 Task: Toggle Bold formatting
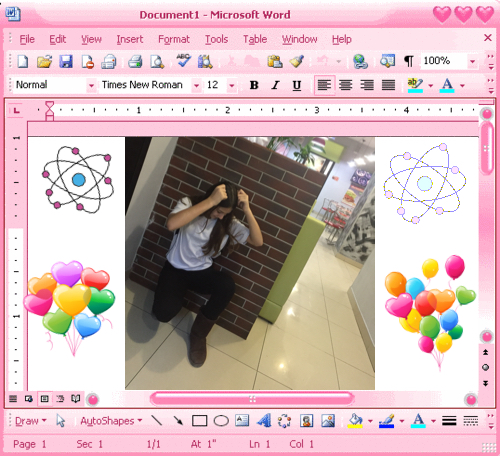coord(254,85)
